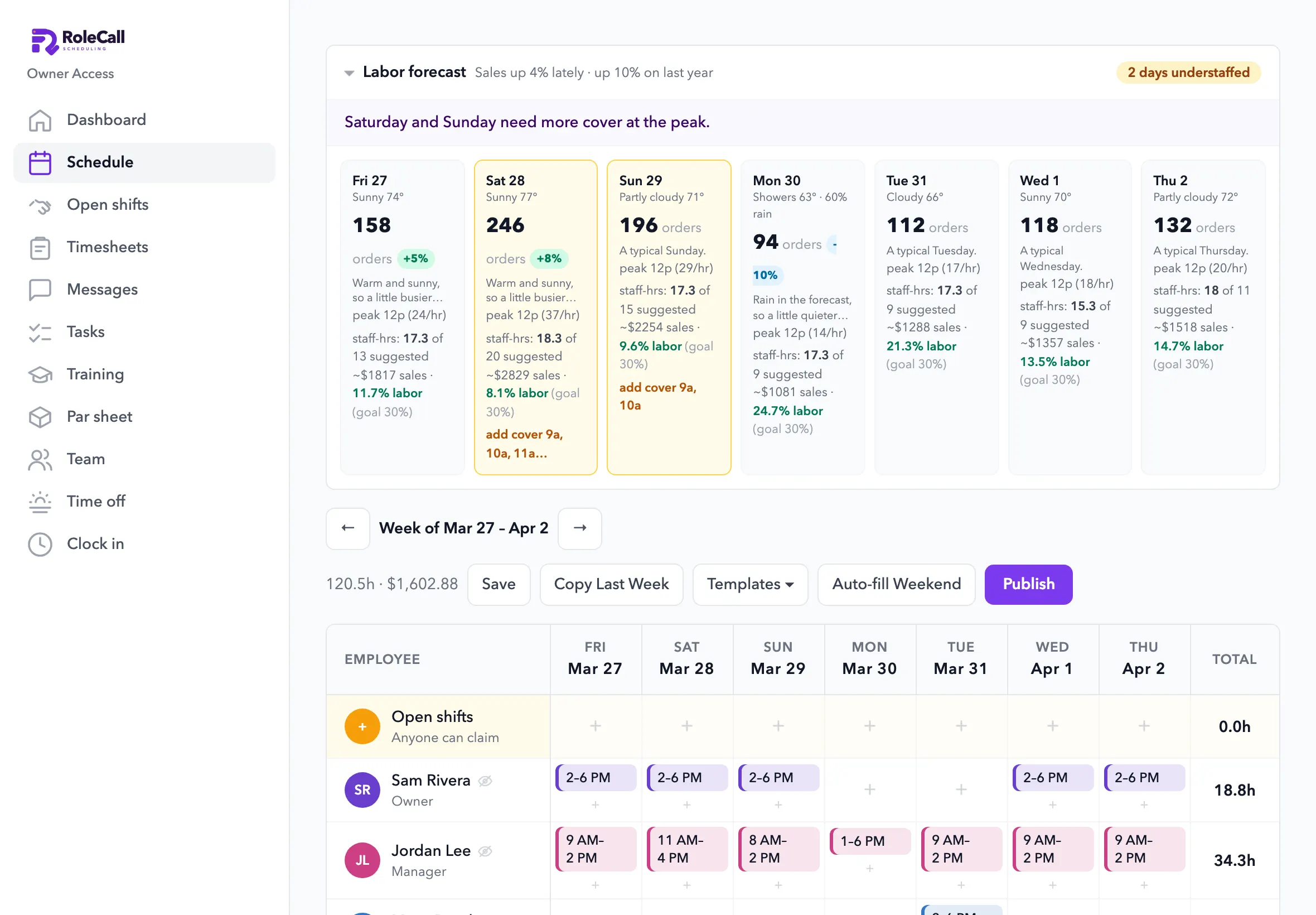Click Sam Rivera's SR avatar

click(x=362, y=790)
